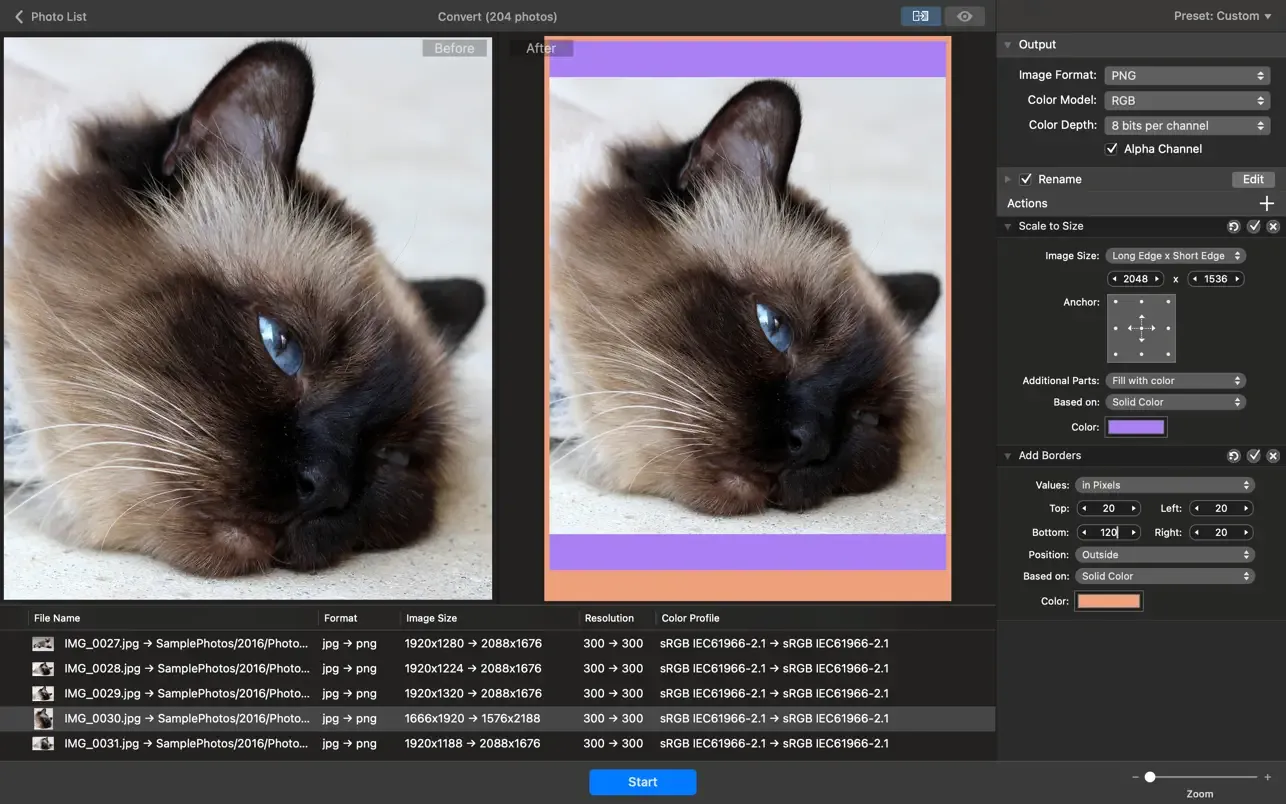Select the bottom-left anchor point
Viewport: 1286px width, 804px height.
(1115, 354)
